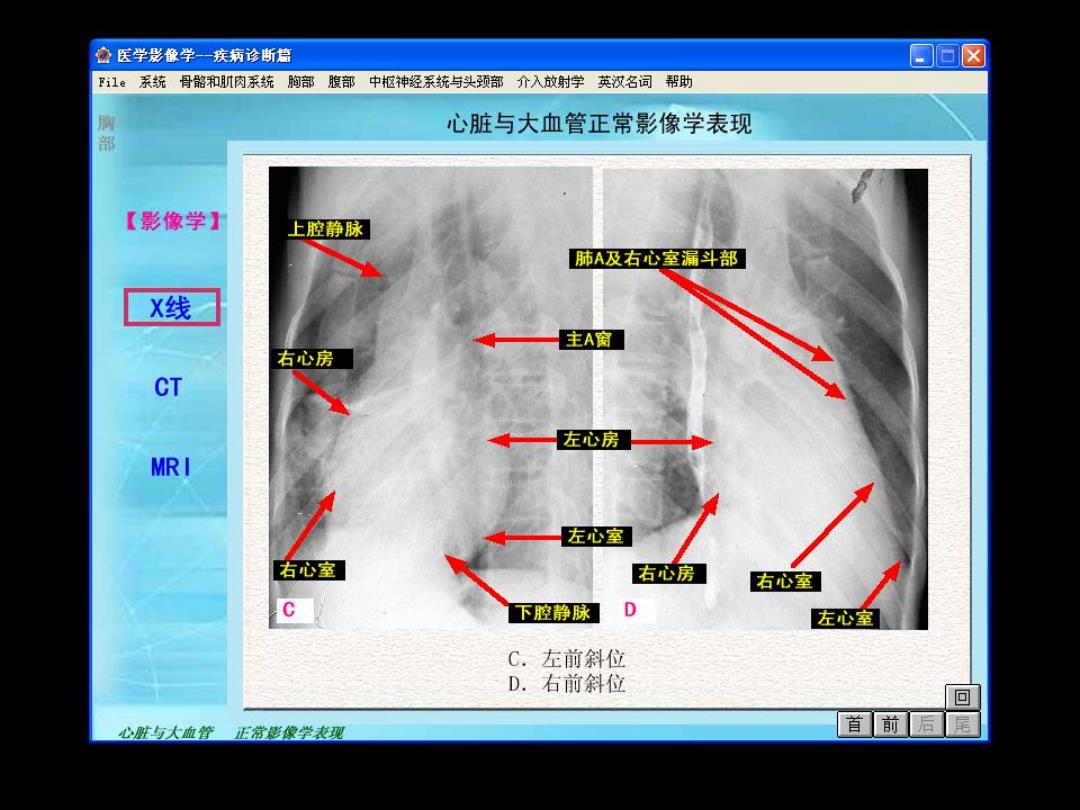Viewport: 1080px width, 810px height.
Task: Click the disabled 后 next button
Action: [x=926, y=724]
